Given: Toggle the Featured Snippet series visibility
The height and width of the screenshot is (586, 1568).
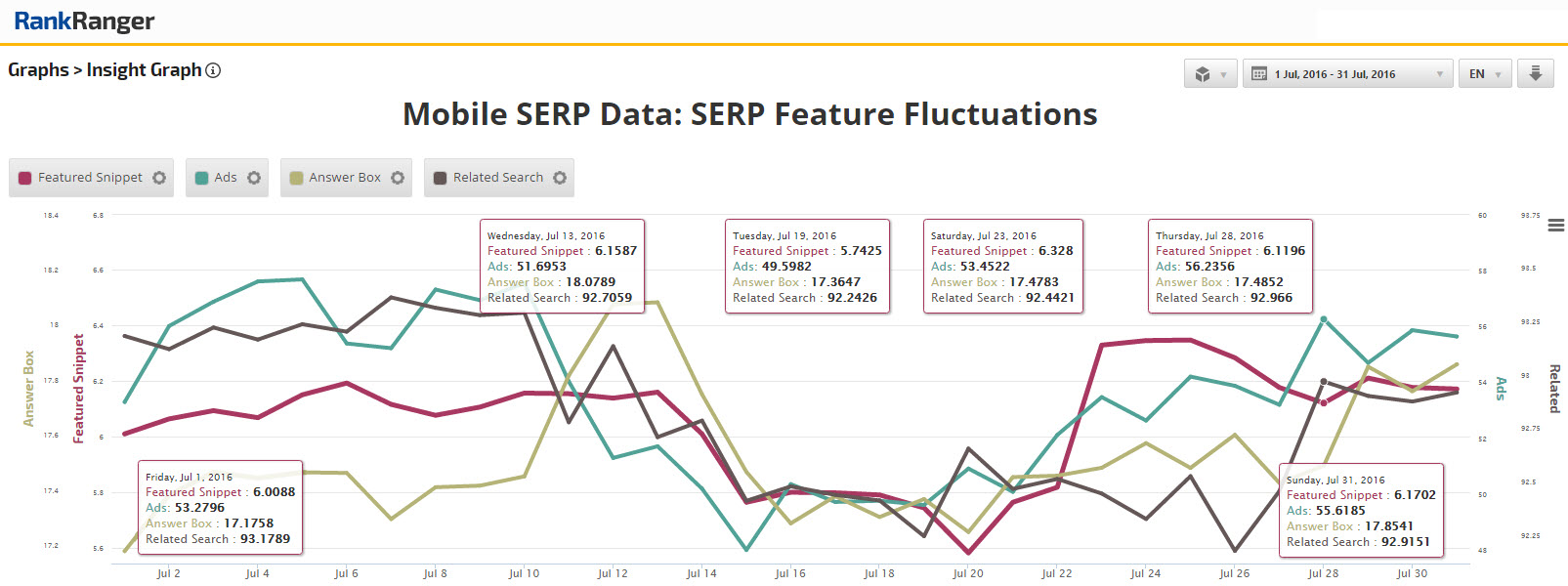Looking at the screenshot, I should tap(90, 178).
